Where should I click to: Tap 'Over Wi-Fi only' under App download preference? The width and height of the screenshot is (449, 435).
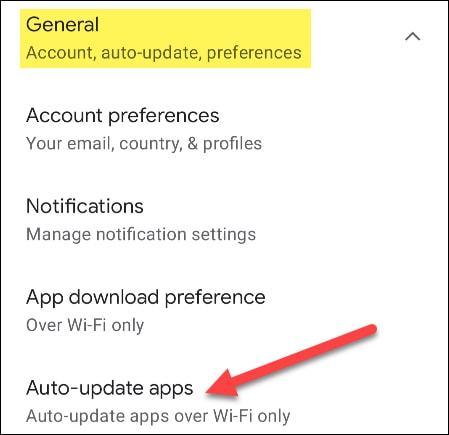tap(85, 325)
